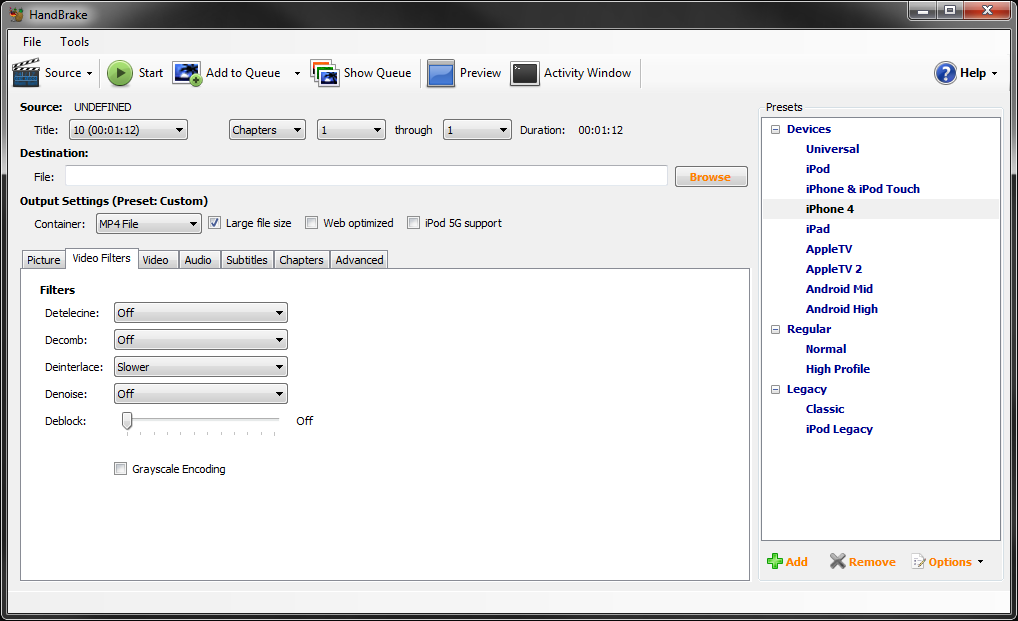Click the Preview screen icon

(x=441, y=73)
